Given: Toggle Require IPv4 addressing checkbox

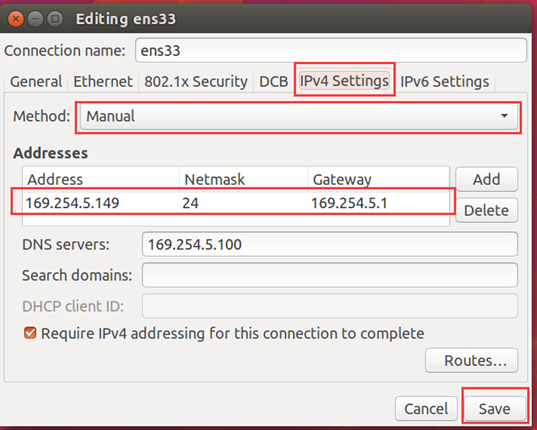Looking at the screenshot, I should (30, 333).
